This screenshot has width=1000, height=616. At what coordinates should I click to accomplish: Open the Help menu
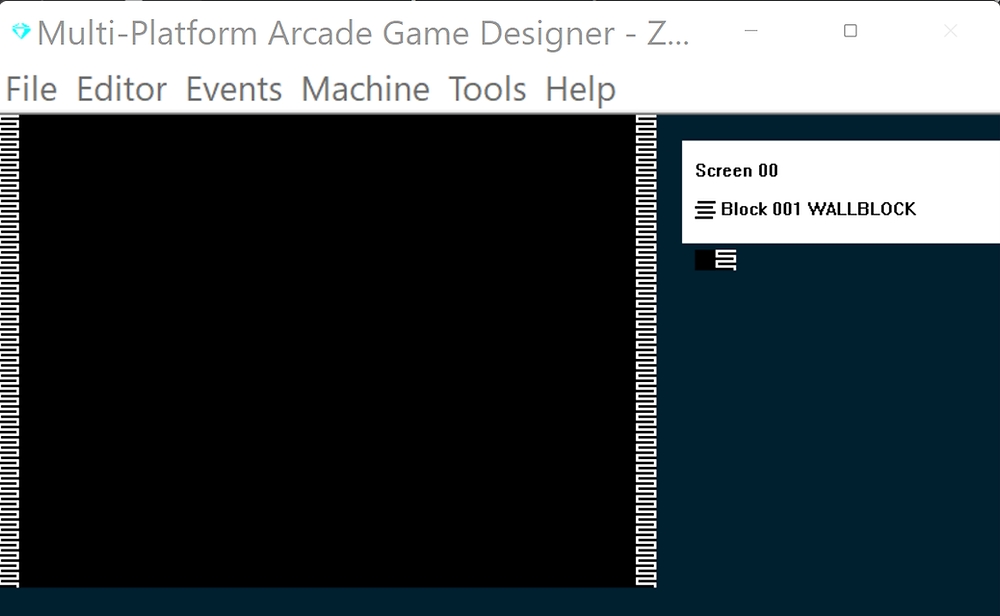tap(580, 89)
